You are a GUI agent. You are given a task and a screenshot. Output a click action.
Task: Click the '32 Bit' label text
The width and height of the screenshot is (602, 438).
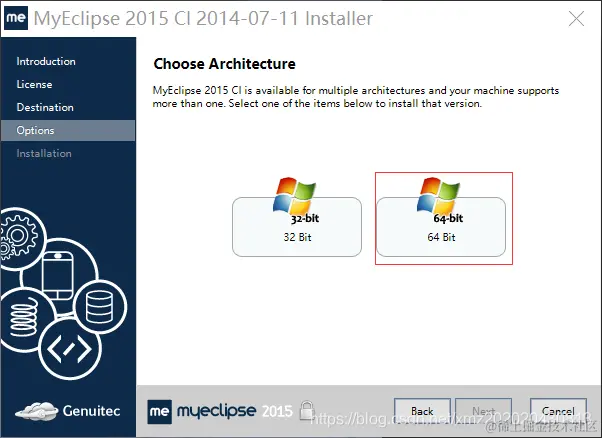pos(298,237)
